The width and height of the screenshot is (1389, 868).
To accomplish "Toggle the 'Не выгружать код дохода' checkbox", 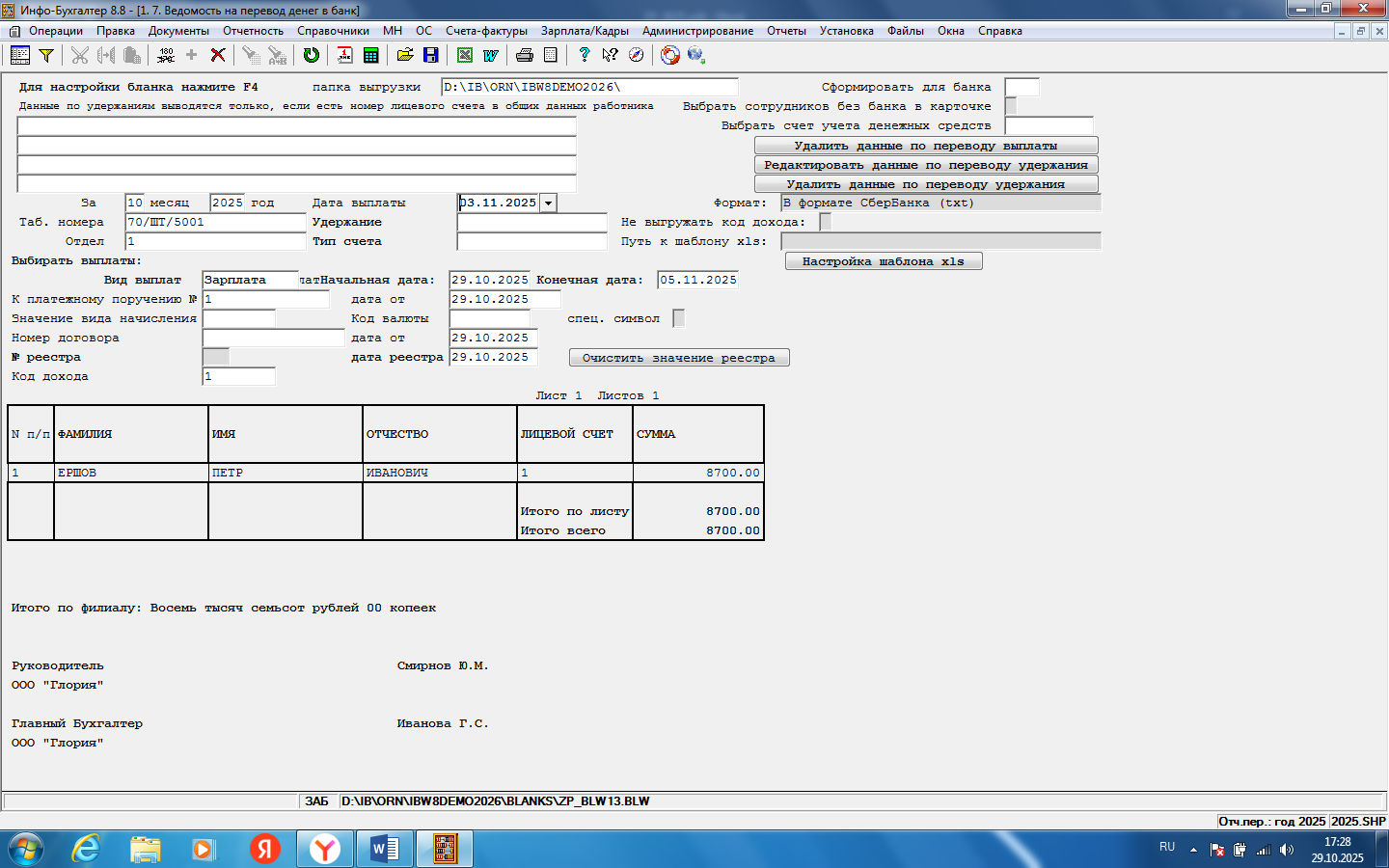I will pyautogui.click(x=825, y=222).
